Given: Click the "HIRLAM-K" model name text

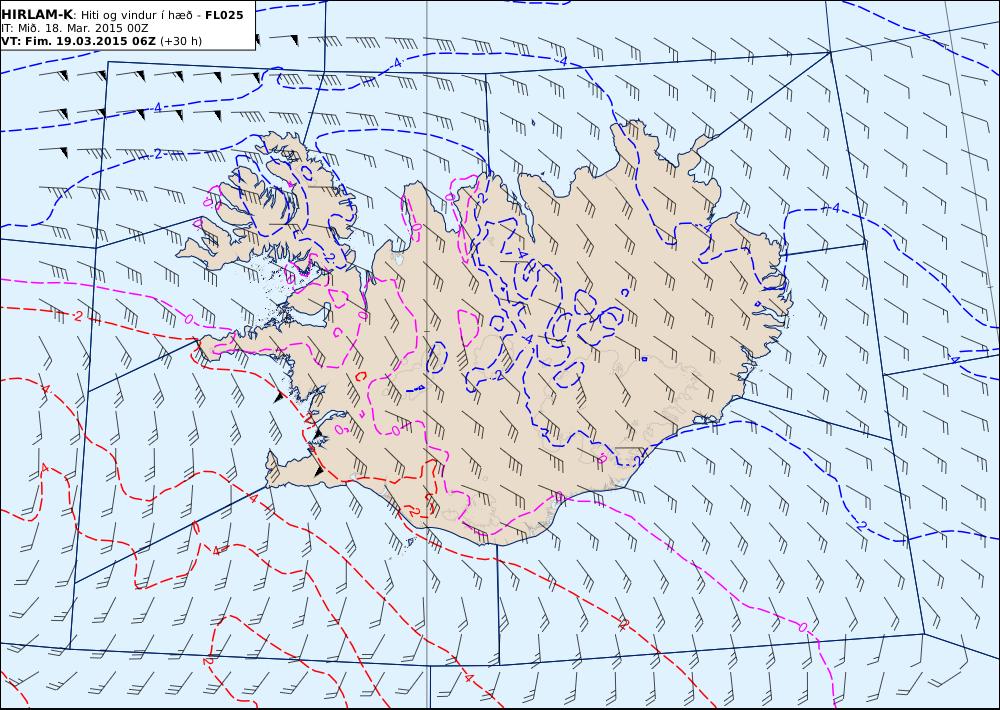Looking at the screenshot, I should [x=37, y=15].
